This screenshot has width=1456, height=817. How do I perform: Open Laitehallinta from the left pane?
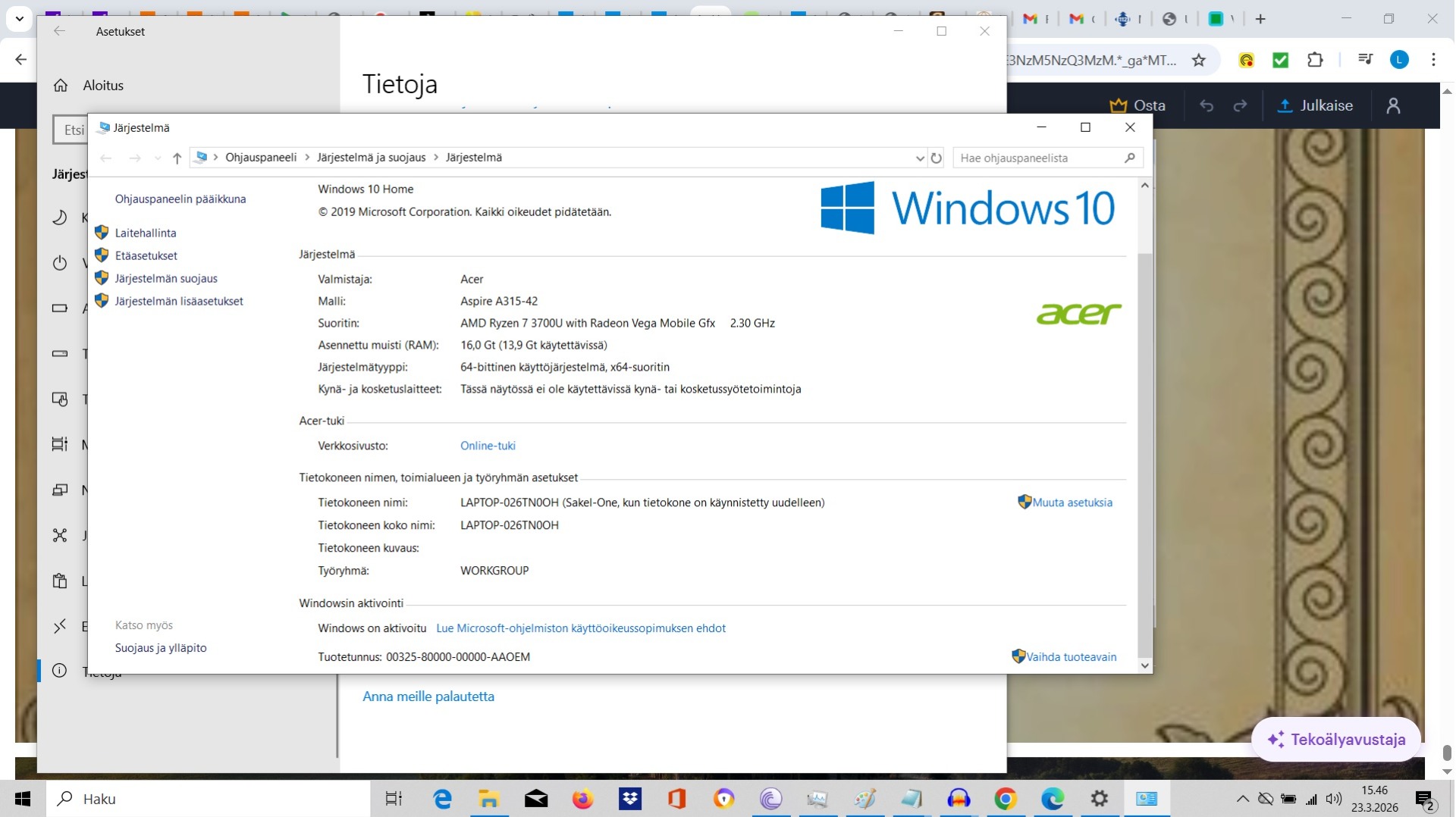(x=145, y=233)
